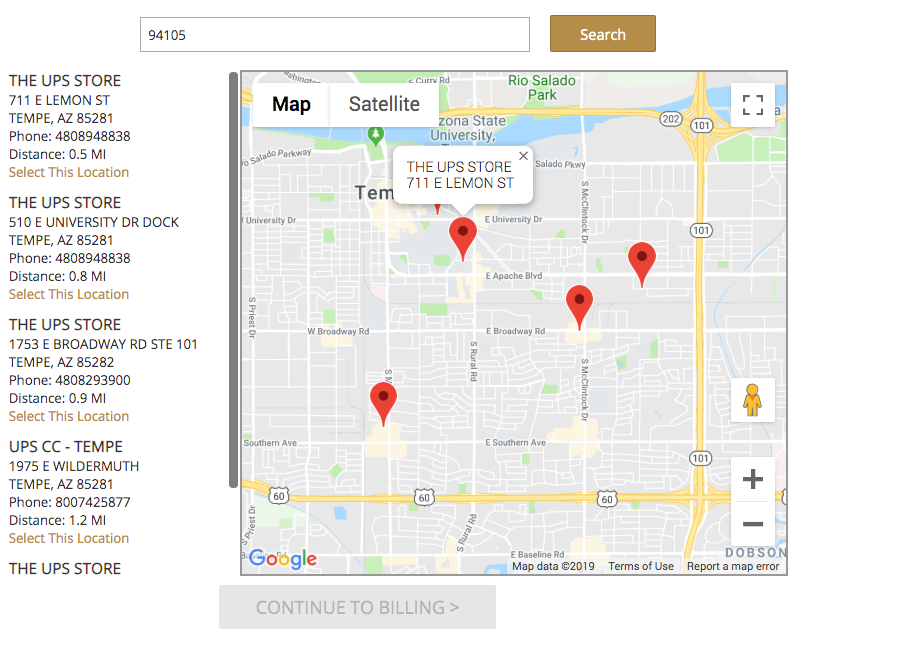Click the location list scrollbar
904x649 pixels.
coord(233,280)
